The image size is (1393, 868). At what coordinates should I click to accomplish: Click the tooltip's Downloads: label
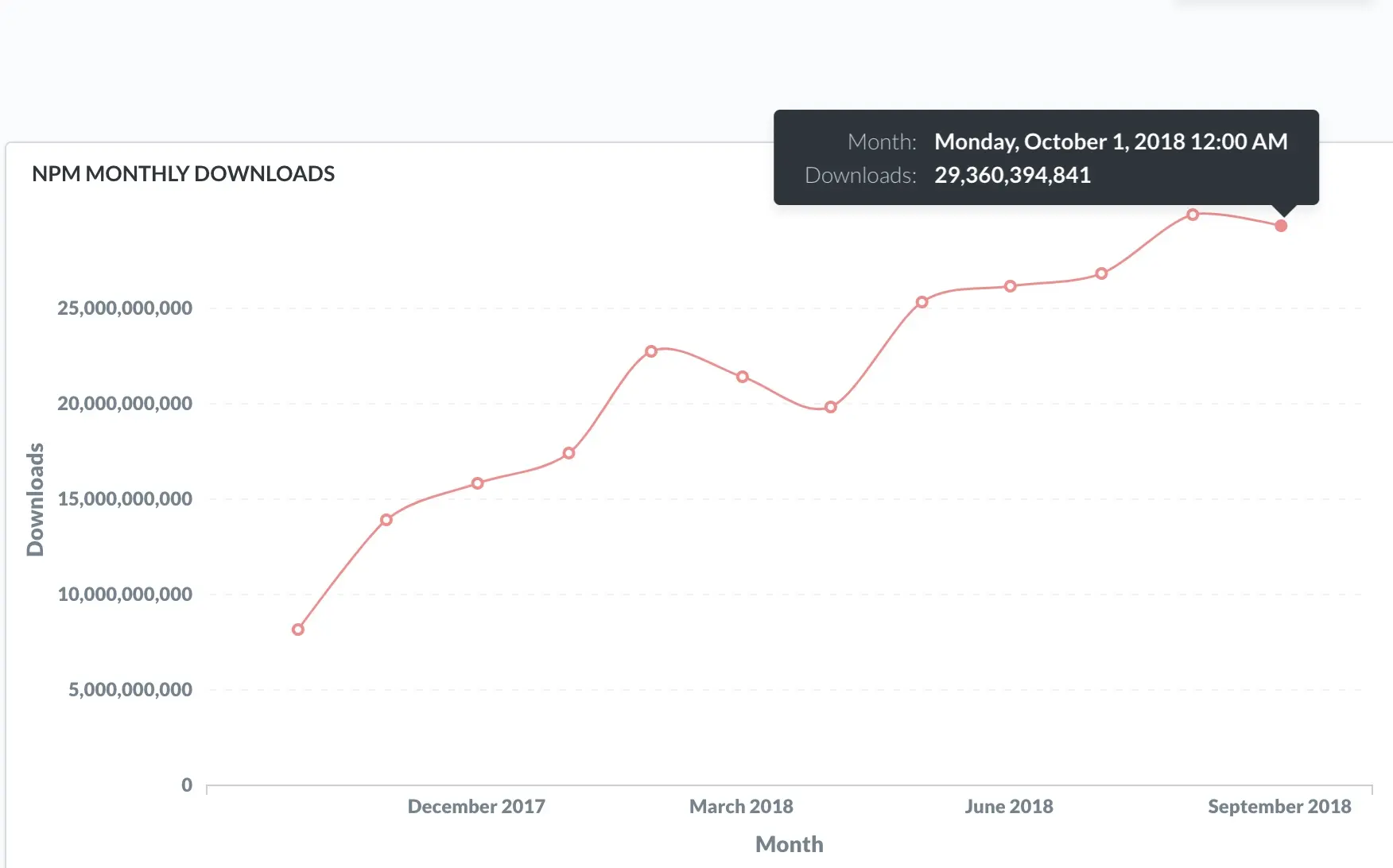[x=860, y=175]
